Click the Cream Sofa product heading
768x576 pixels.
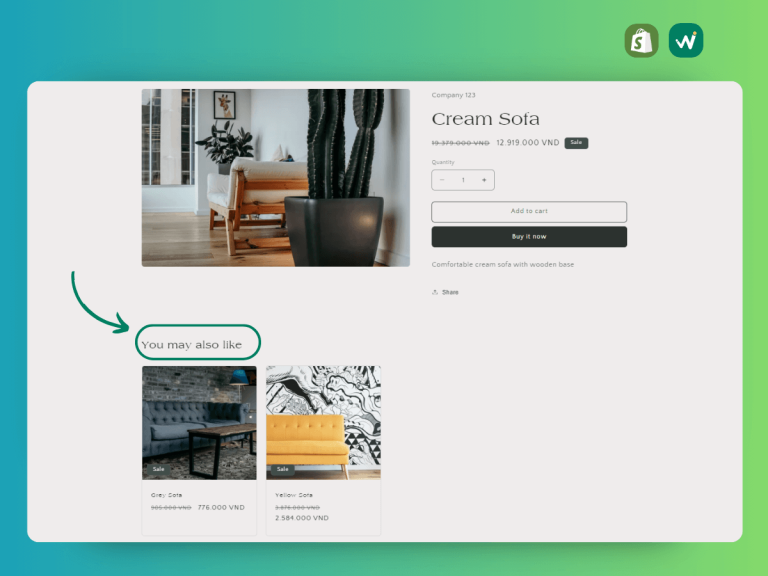click(485, 119)
